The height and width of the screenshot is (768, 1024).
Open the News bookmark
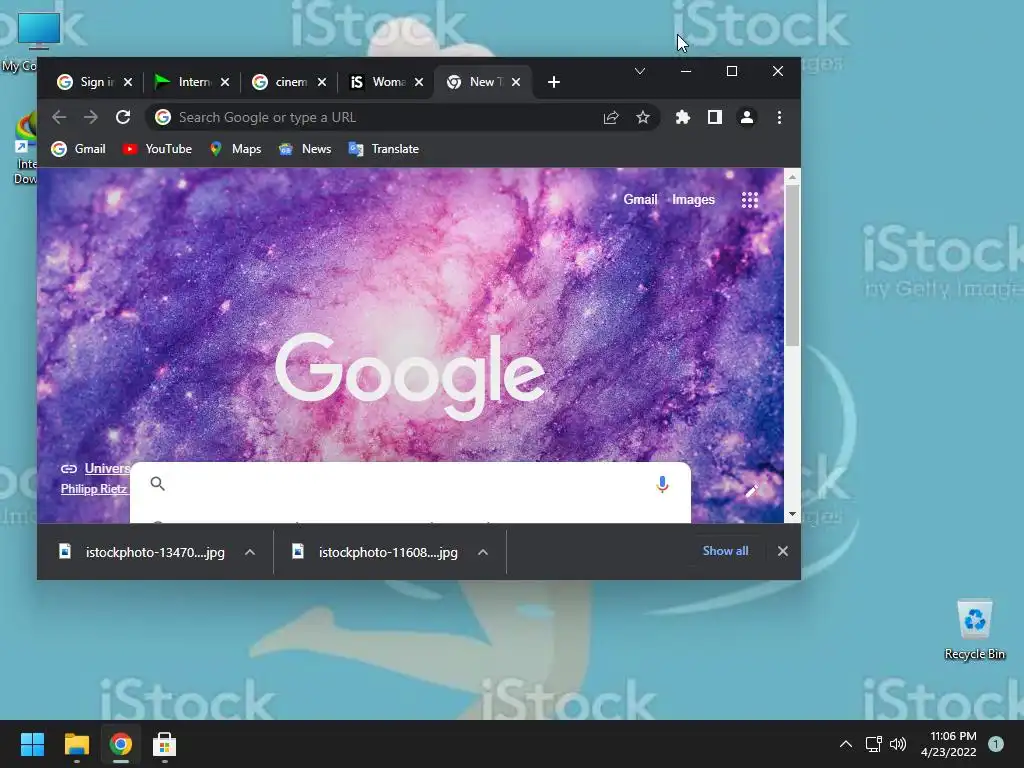tap(305, 149)
